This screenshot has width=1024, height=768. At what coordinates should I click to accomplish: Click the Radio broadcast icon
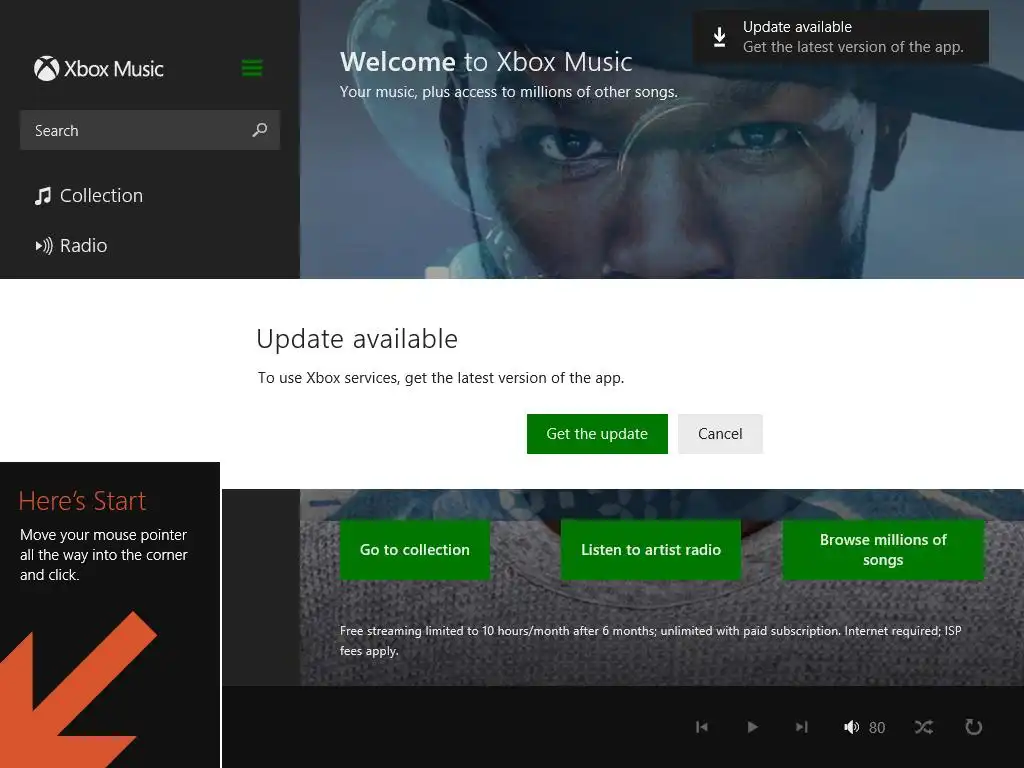coord(44,246)
